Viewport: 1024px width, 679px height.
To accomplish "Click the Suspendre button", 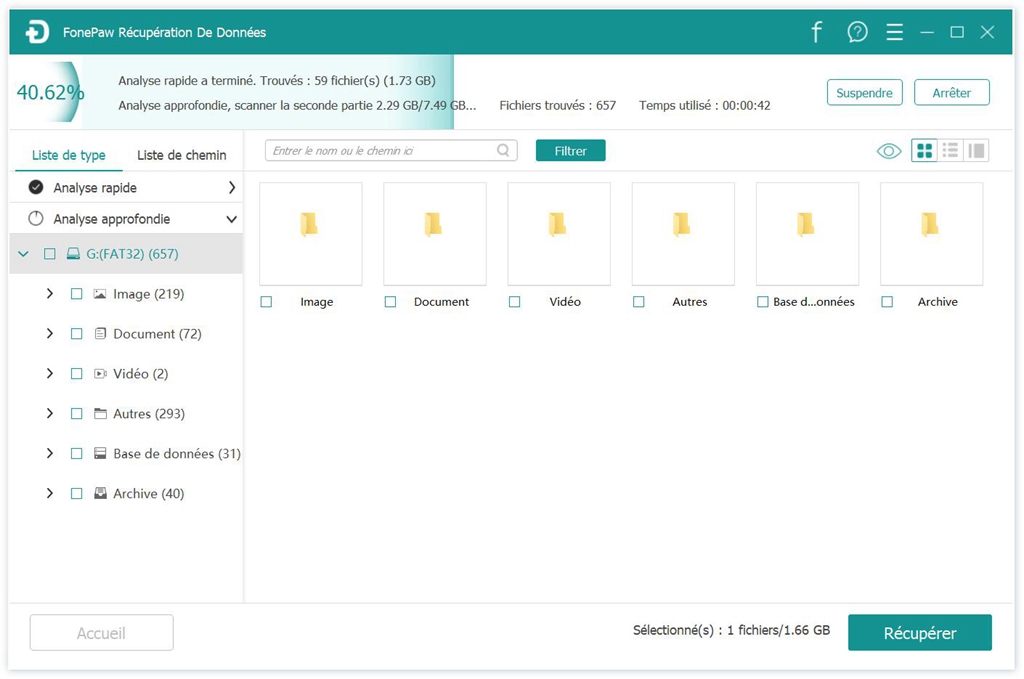I will 864,93.
